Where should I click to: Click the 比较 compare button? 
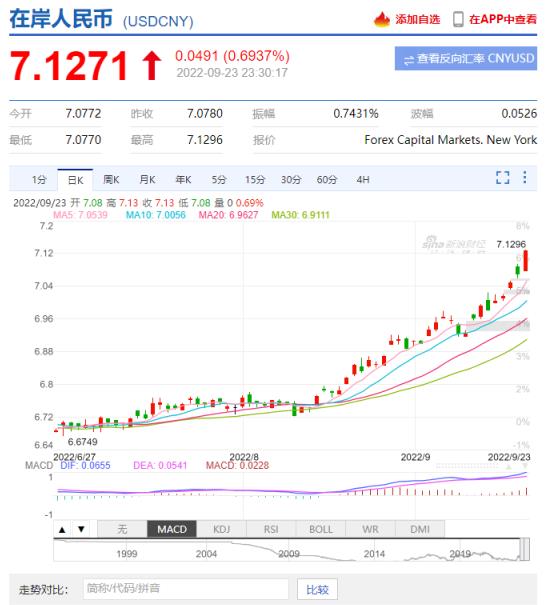(x=317, y=589)
